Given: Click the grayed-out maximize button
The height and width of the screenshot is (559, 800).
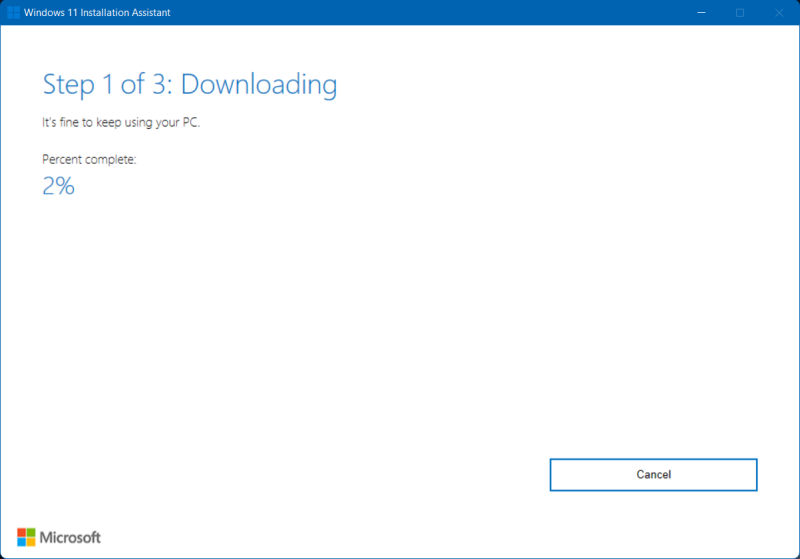Looking at the screenshot, I should coord(740,12).
